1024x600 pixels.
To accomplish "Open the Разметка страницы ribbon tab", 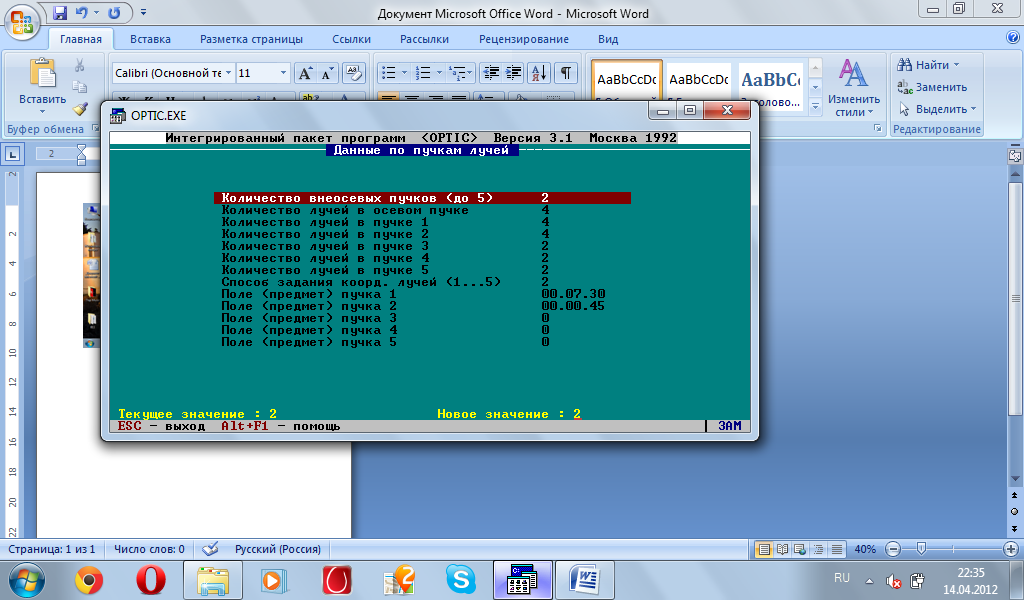I will 251,39.
